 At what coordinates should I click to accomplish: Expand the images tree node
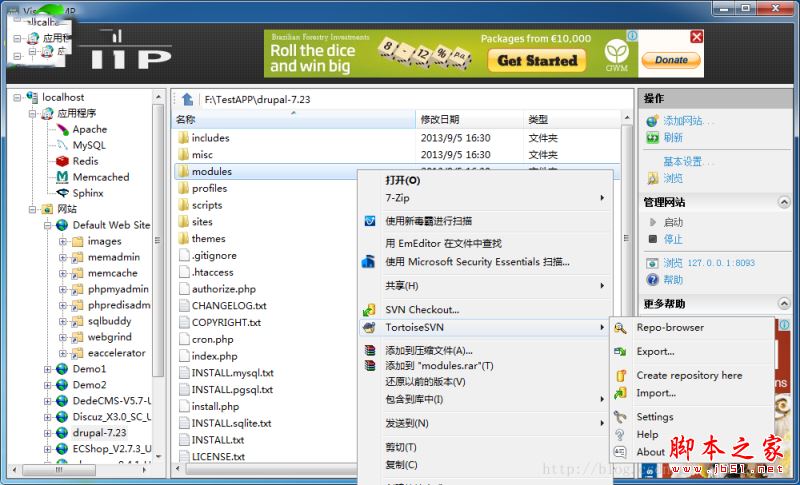pos(63,241)
